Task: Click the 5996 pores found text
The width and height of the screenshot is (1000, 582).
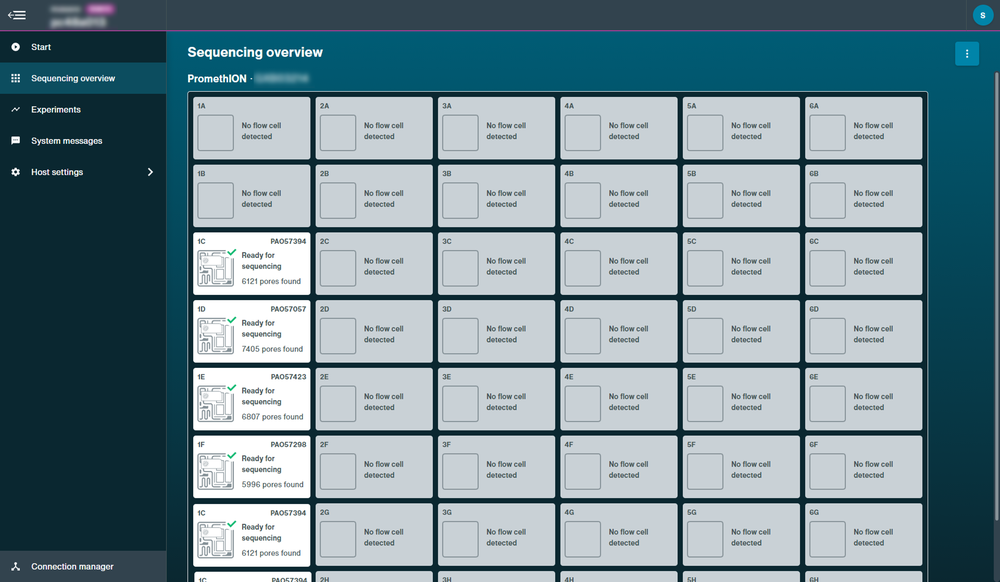Action: click(x=272, y=484)
